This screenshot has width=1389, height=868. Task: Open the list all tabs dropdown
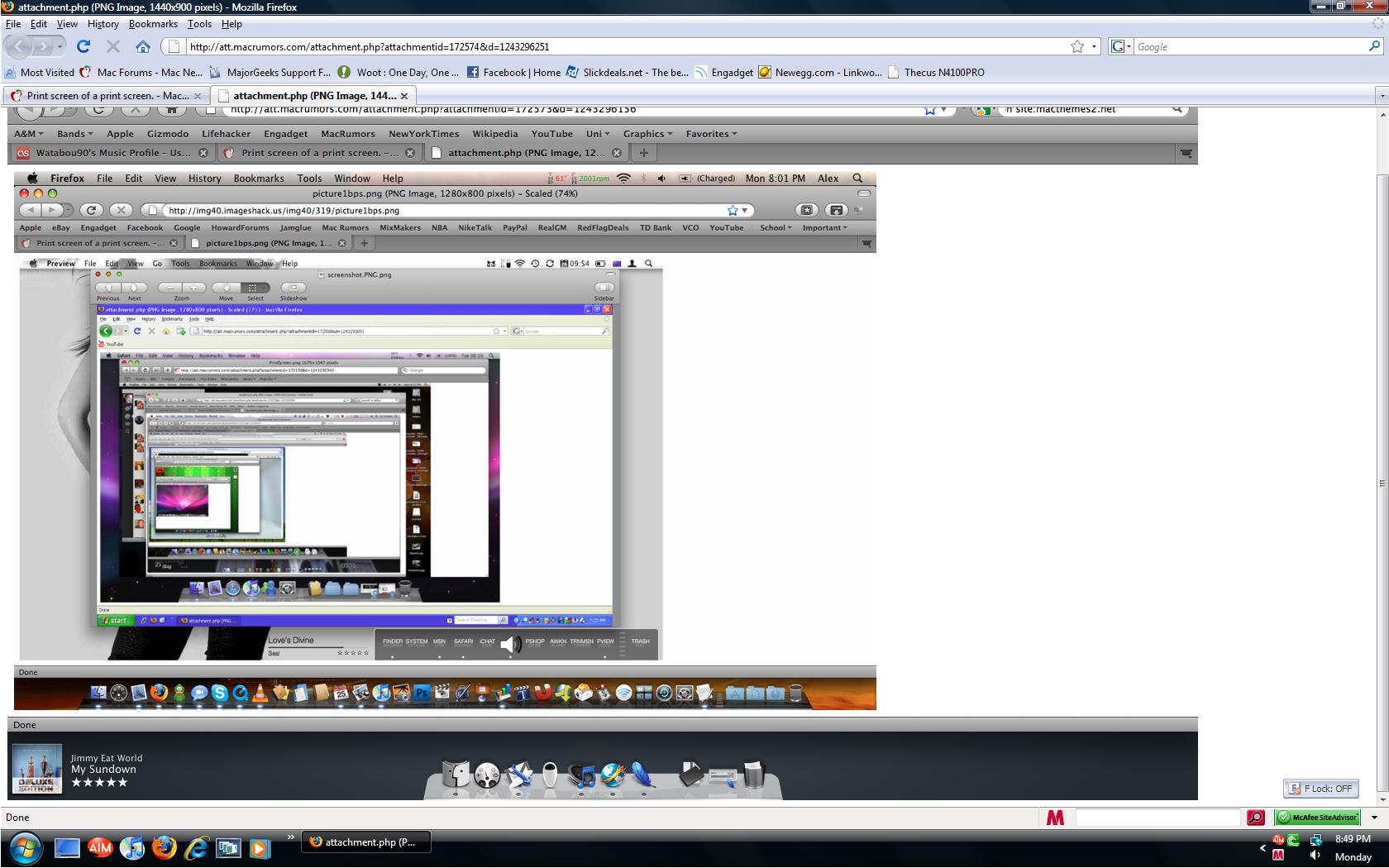(1381, 96)
